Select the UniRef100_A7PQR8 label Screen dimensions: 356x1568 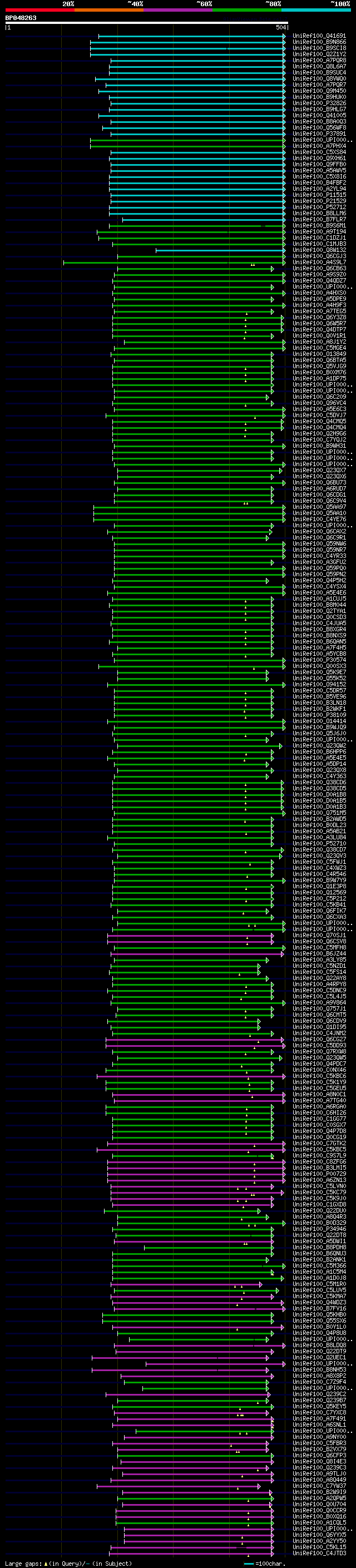[319, 61]
